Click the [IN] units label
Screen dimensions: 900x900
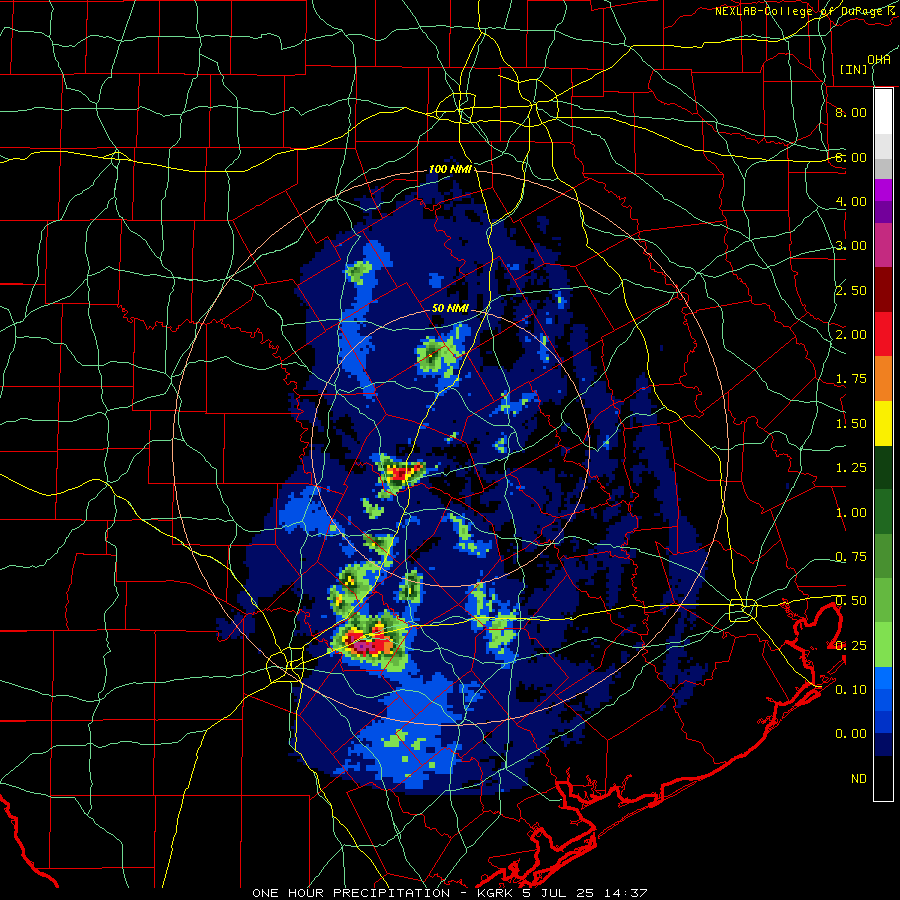(852, 69)
